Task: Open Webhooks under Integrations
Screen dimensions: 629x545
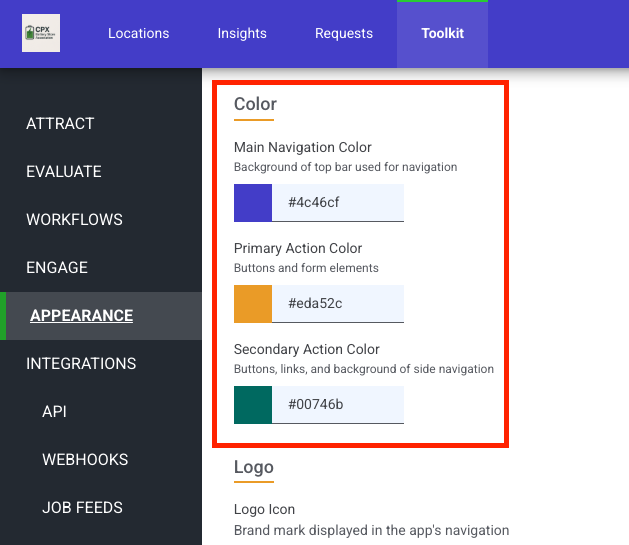Action: (85, 460)
